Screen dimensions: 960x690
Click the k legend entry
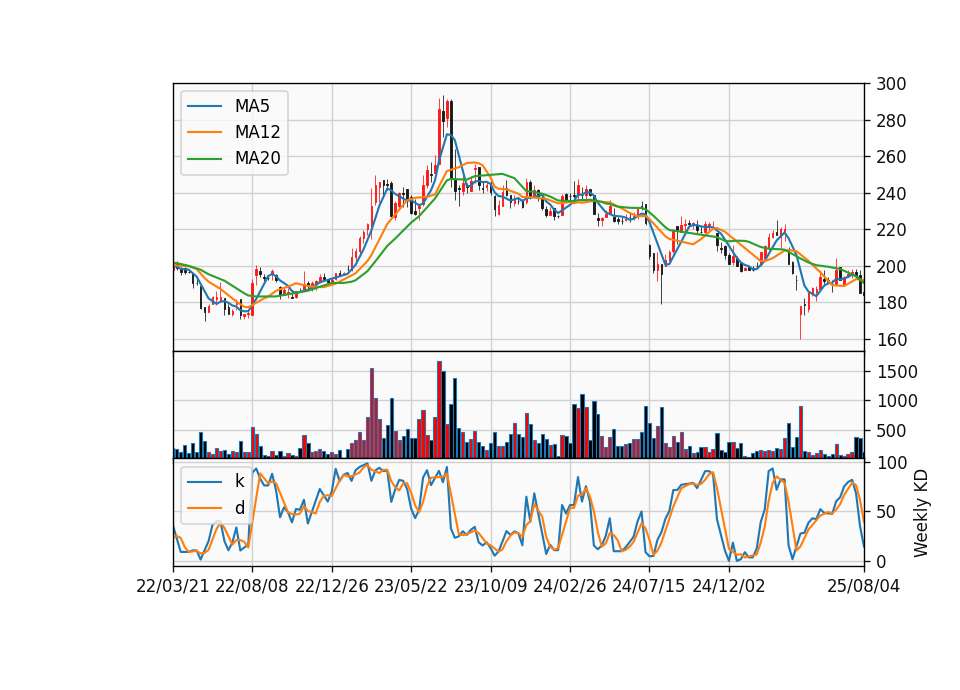point(239,481)
